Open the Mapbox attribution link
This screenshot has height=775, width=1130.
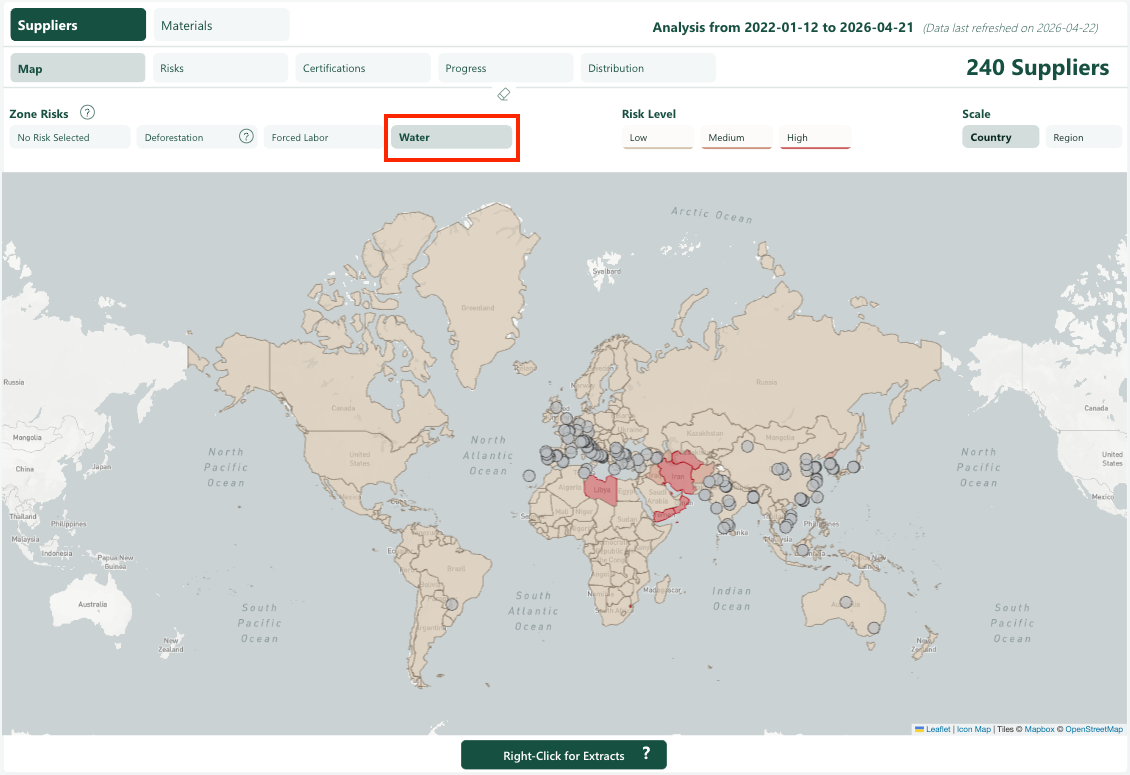coord(1039,729)
